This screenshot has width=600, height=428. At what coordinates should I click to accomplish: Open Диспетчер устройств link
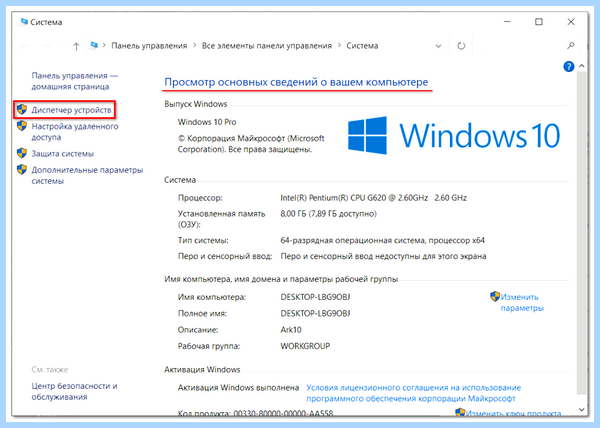71,110
